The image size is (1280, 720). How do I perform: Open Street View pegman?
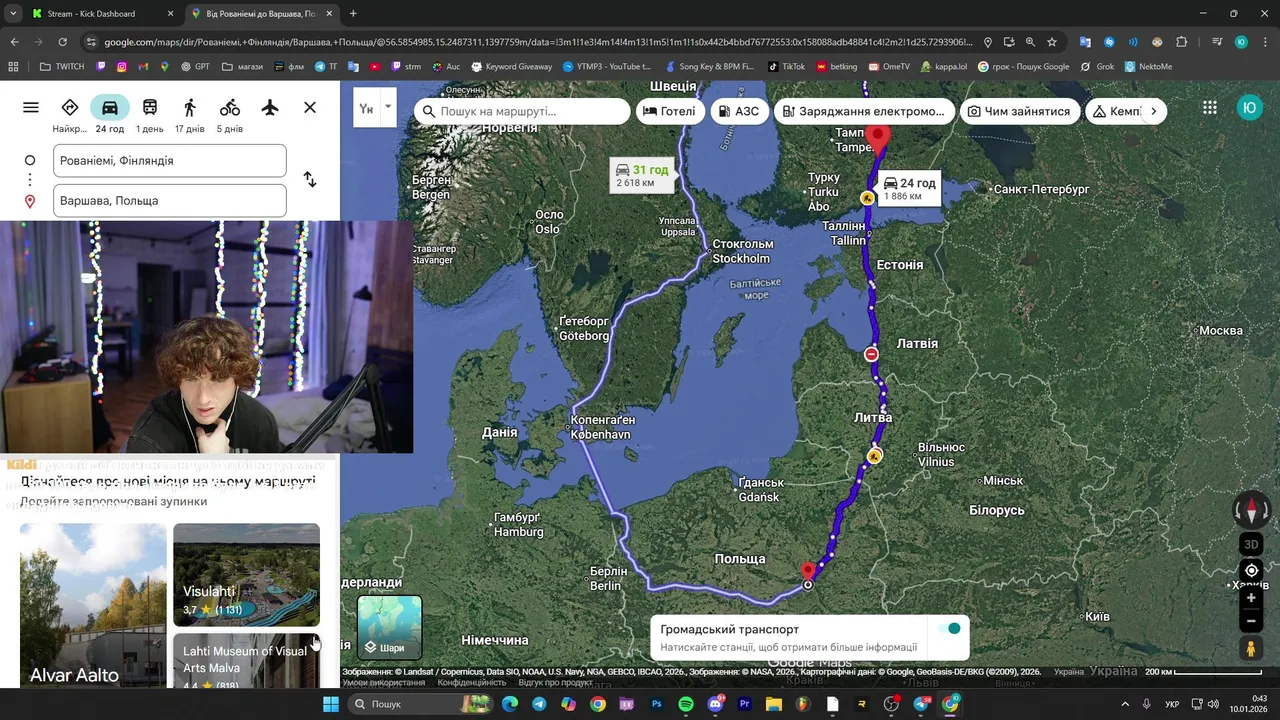click(x=1251, y=649)
